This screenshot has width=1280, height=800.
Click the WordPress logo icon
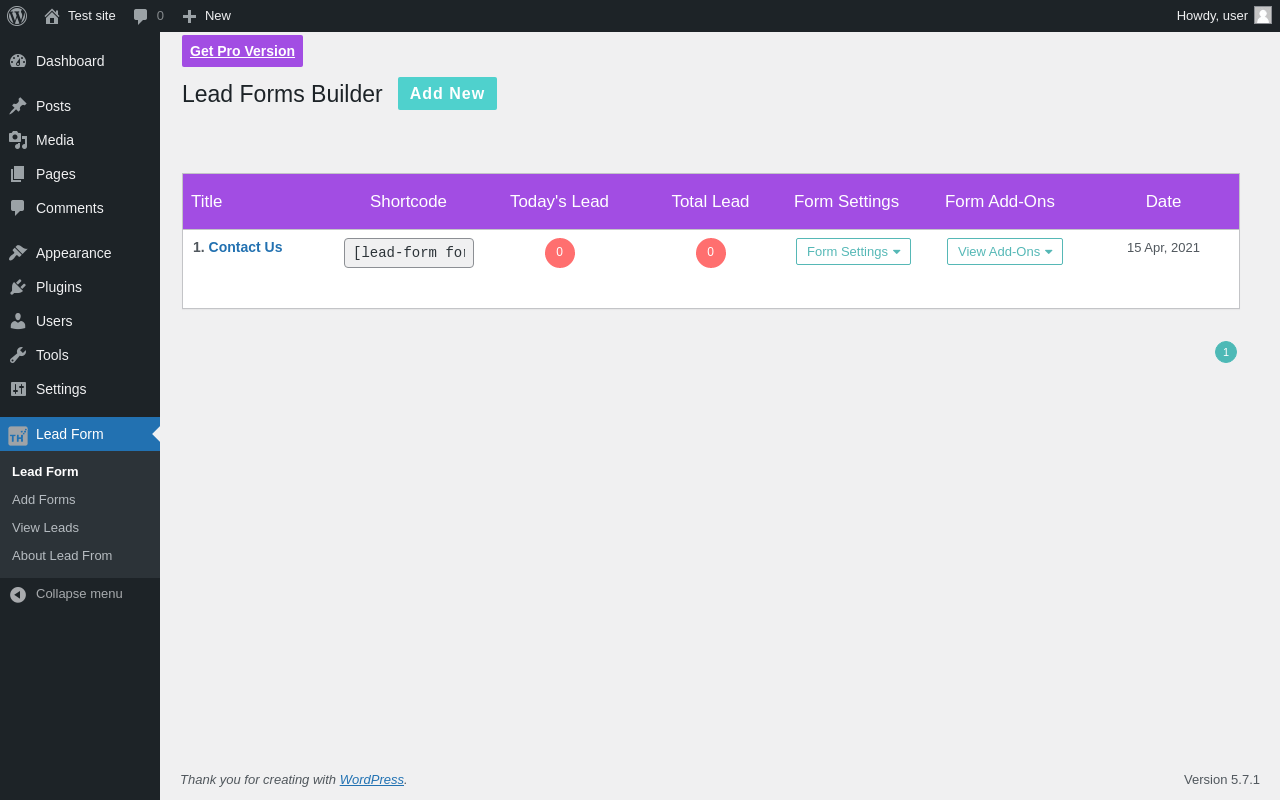point(17,16)
